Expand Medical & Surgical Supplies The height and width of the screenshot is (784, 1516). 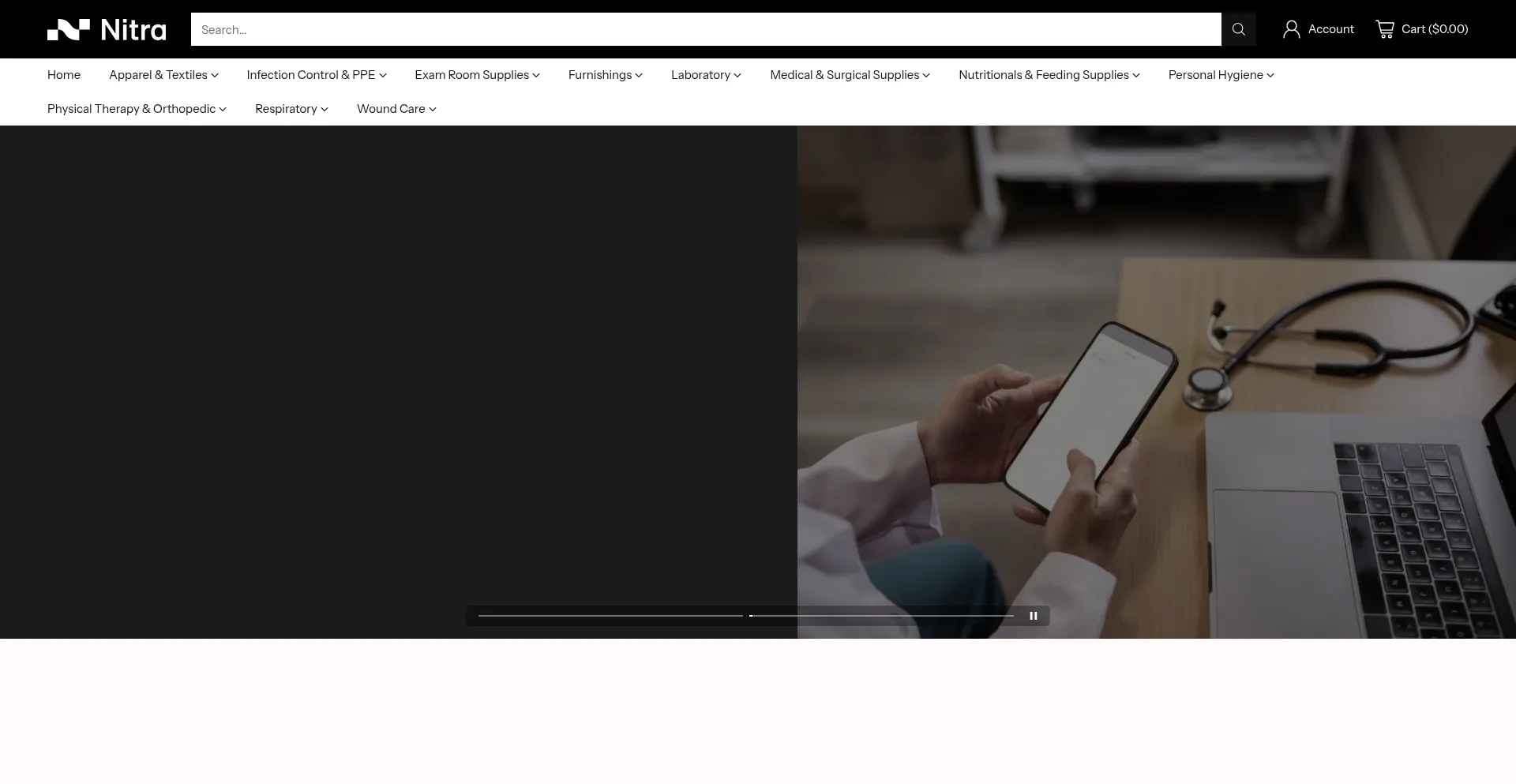(850, 75)
